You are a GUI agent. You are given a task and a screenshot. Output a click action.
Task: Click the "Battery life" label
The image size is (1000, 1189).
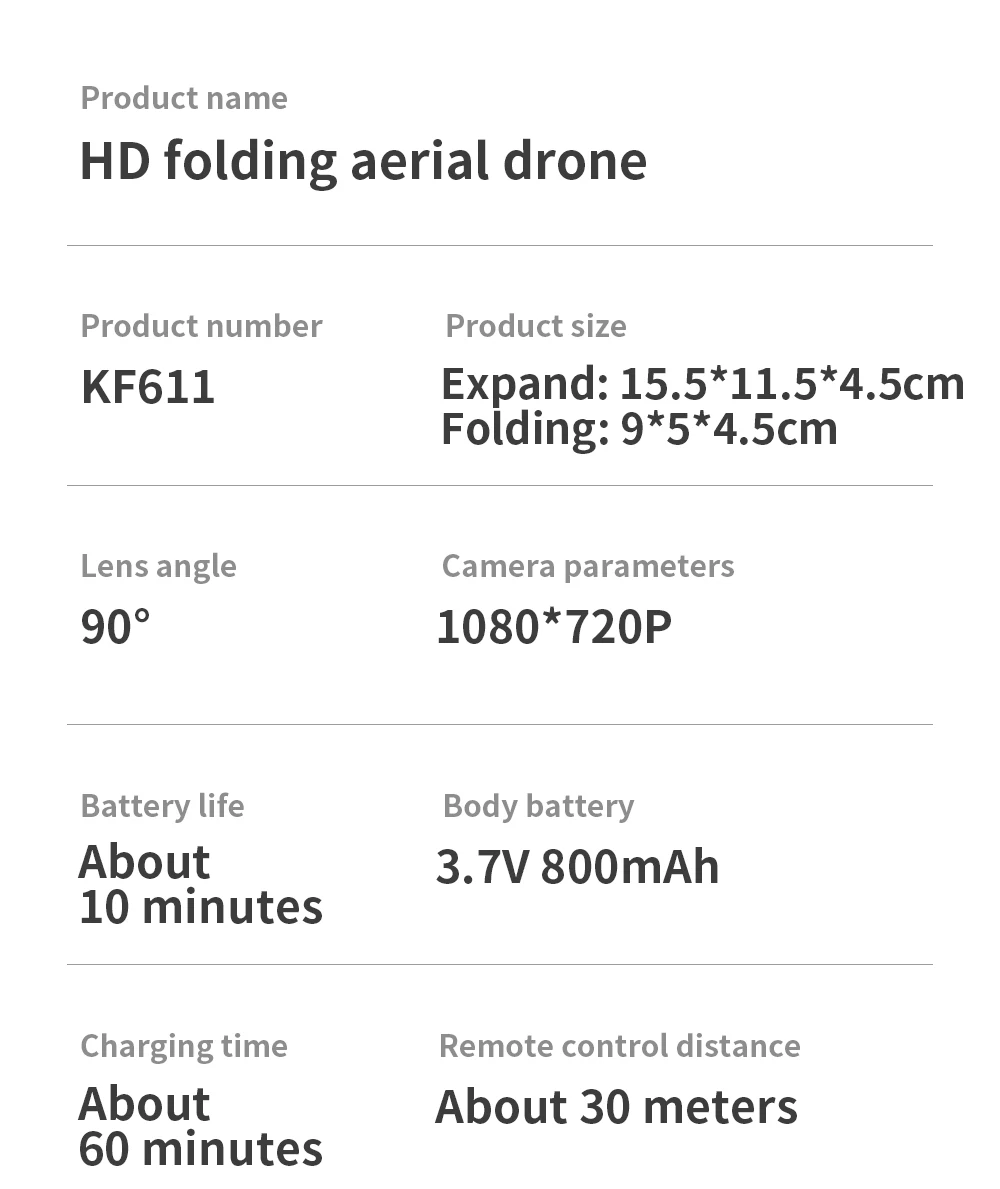pos(162,806)
